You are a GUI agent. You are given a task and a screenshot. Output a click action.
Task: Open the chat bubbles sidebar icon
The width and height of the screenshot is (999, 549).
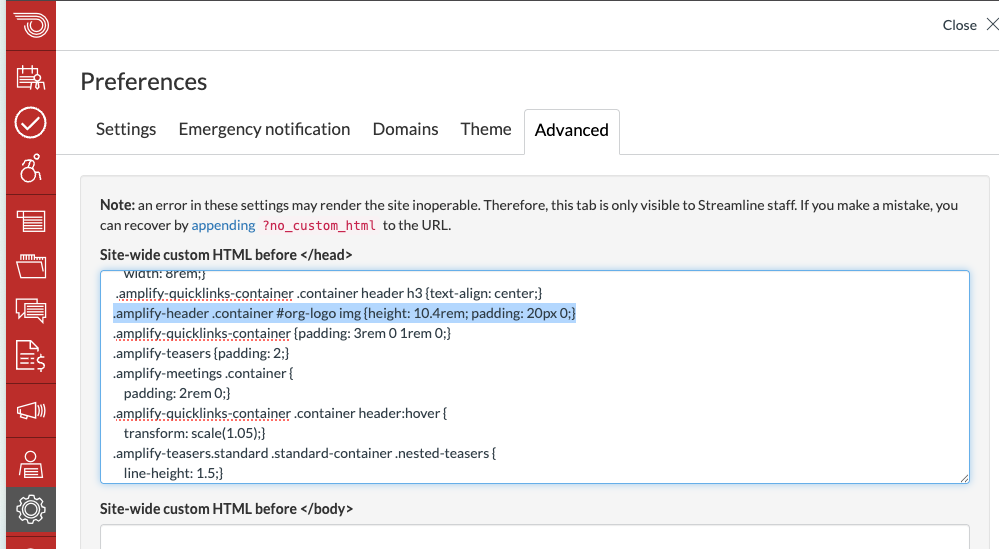[x=30, y=310]
